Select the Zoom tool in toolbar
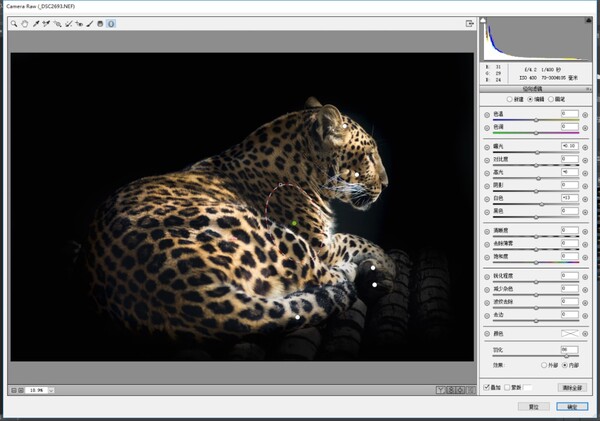600x421 pixels. tap(14, 24)
